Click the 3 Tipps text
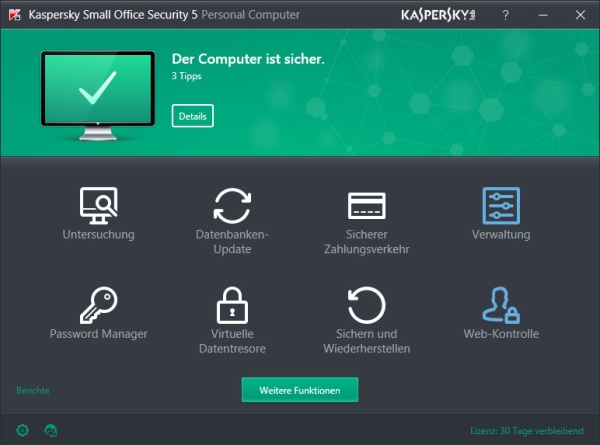 pos(186,76)
